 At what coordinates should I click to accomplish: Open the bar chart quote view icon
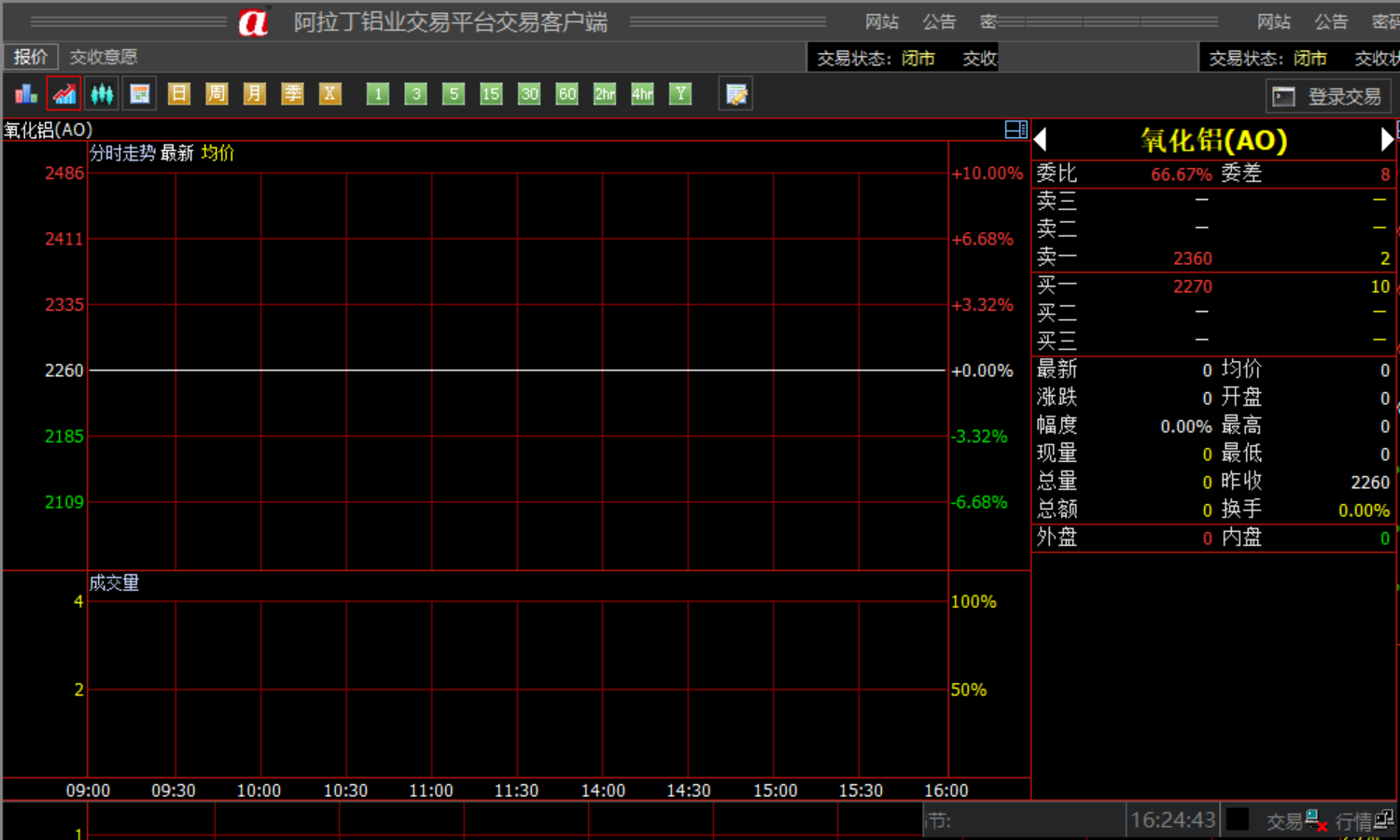click(25, 94)
